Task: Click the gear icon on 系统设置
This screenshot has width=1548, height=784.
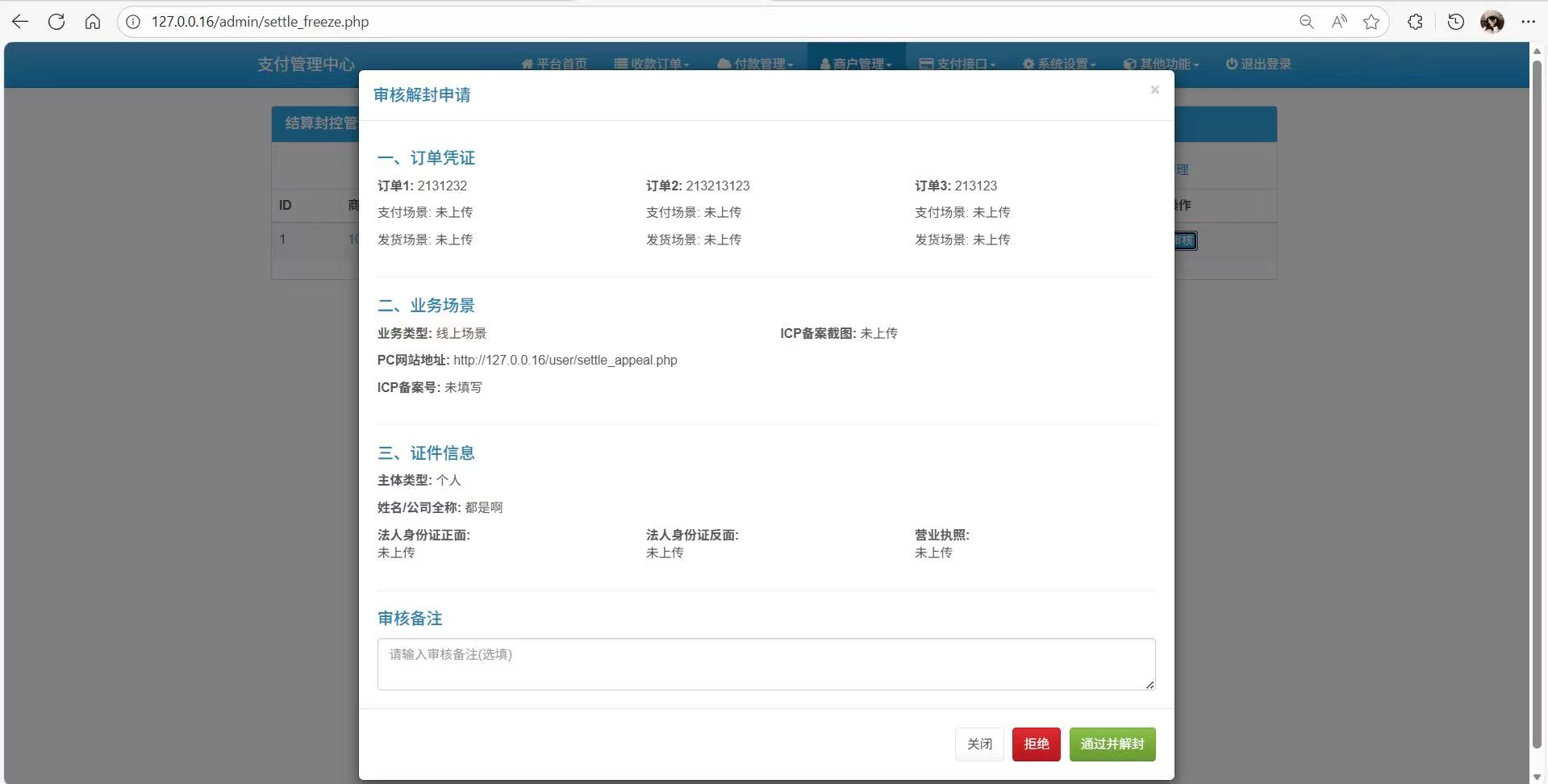Action: (1026, 64)
